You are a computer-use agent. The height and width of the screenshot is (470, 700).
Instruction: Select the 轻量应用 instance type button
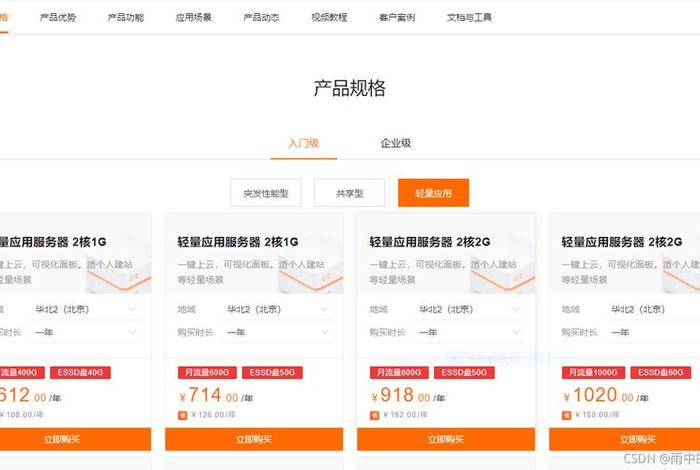tap(433, 193)
